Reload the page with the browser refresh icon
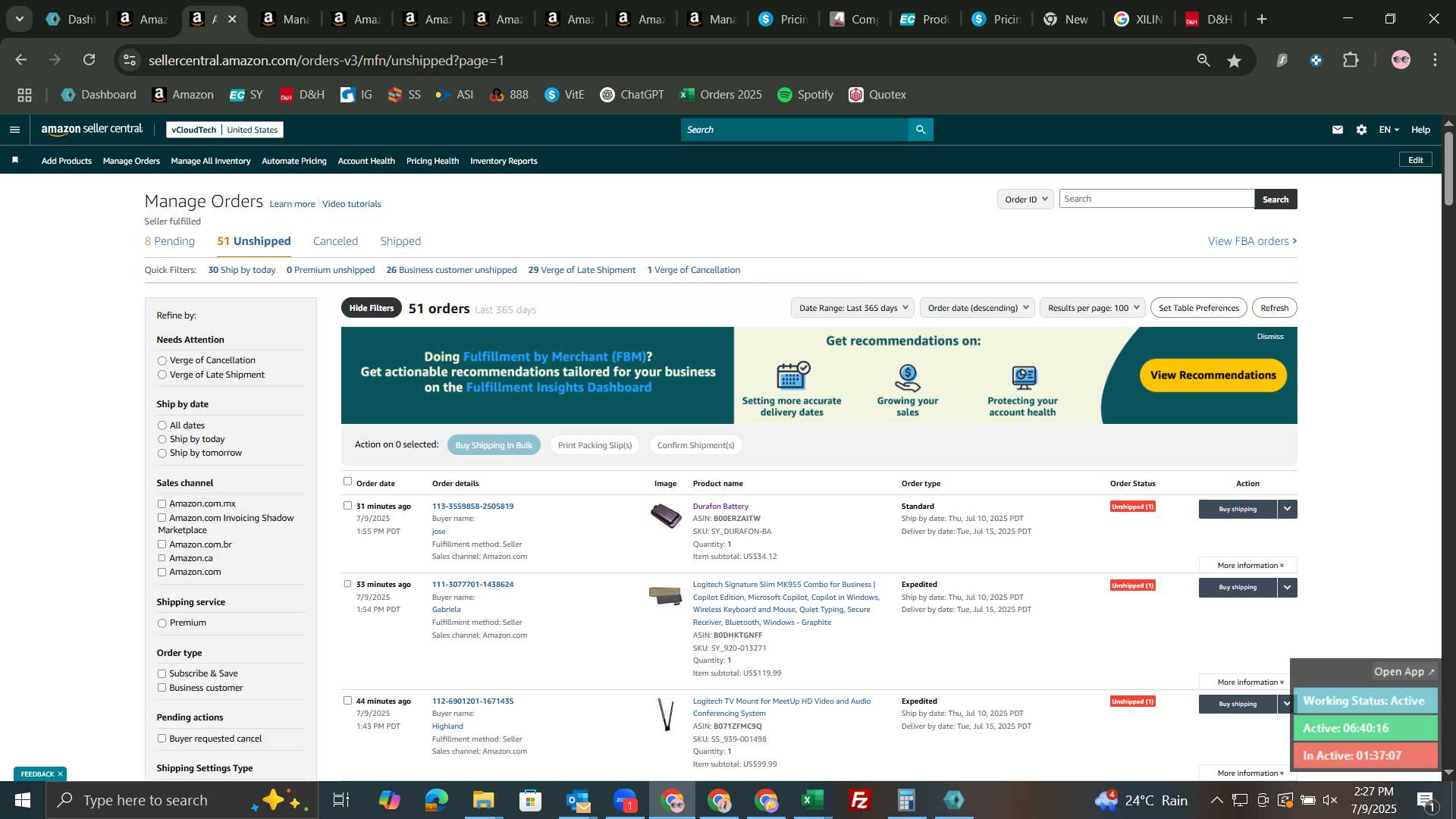 click(x=89, y=60)
